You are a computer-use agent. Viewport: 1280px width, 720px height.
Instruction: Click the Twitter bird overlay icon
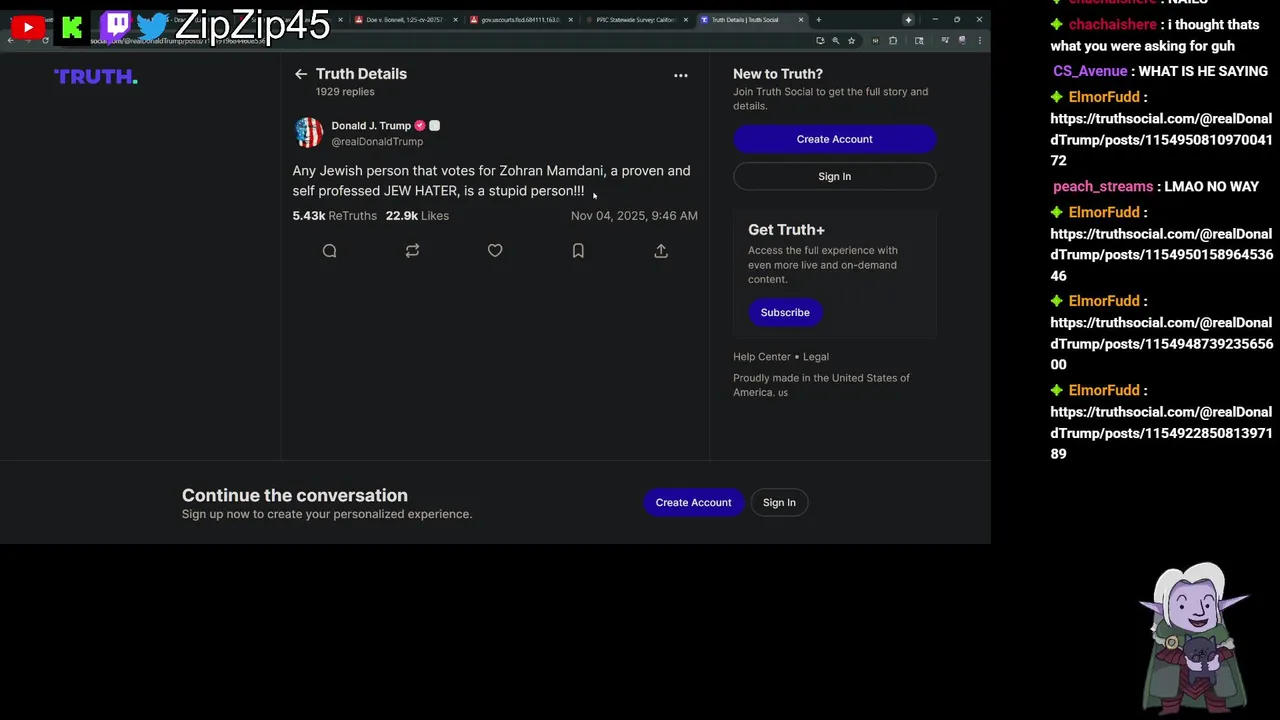coord(153,27)
